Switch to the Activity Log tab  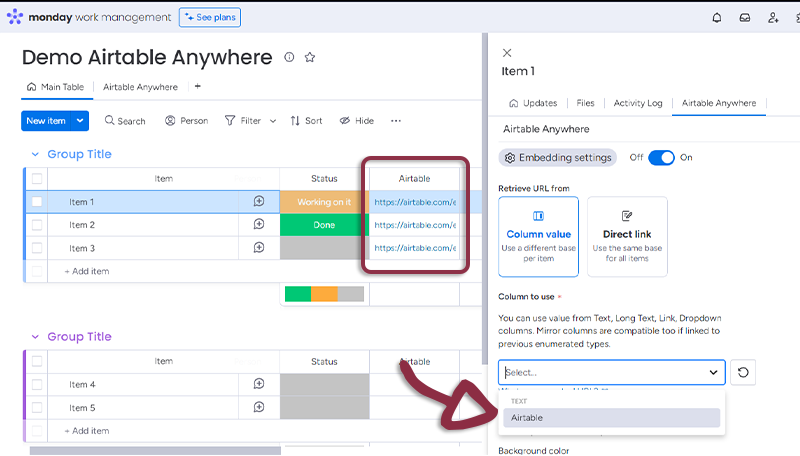[x=638, y=103]
